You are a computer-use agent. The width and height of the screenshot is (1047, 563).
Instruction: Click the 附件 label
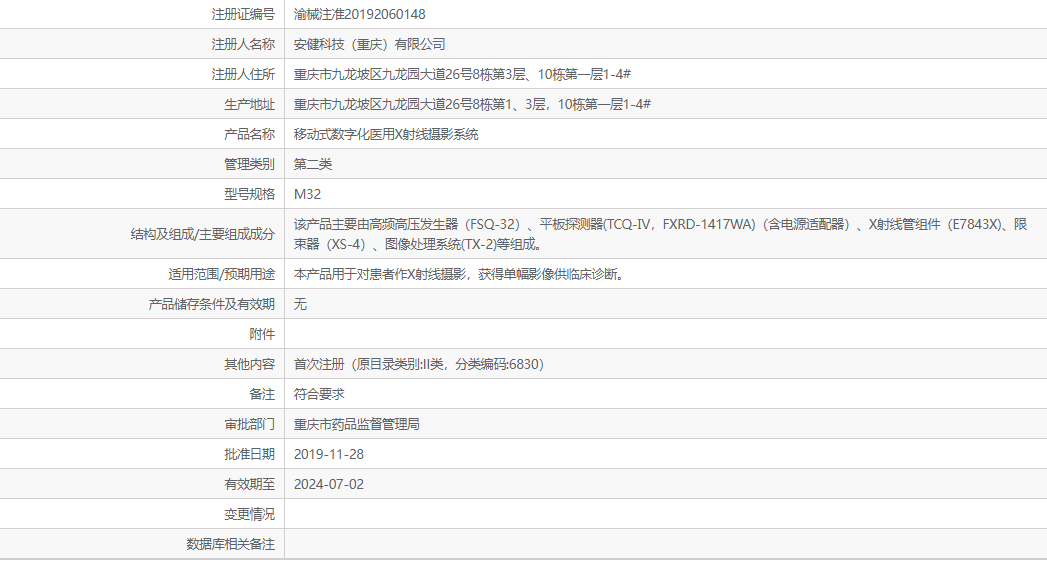coord(262,335)
